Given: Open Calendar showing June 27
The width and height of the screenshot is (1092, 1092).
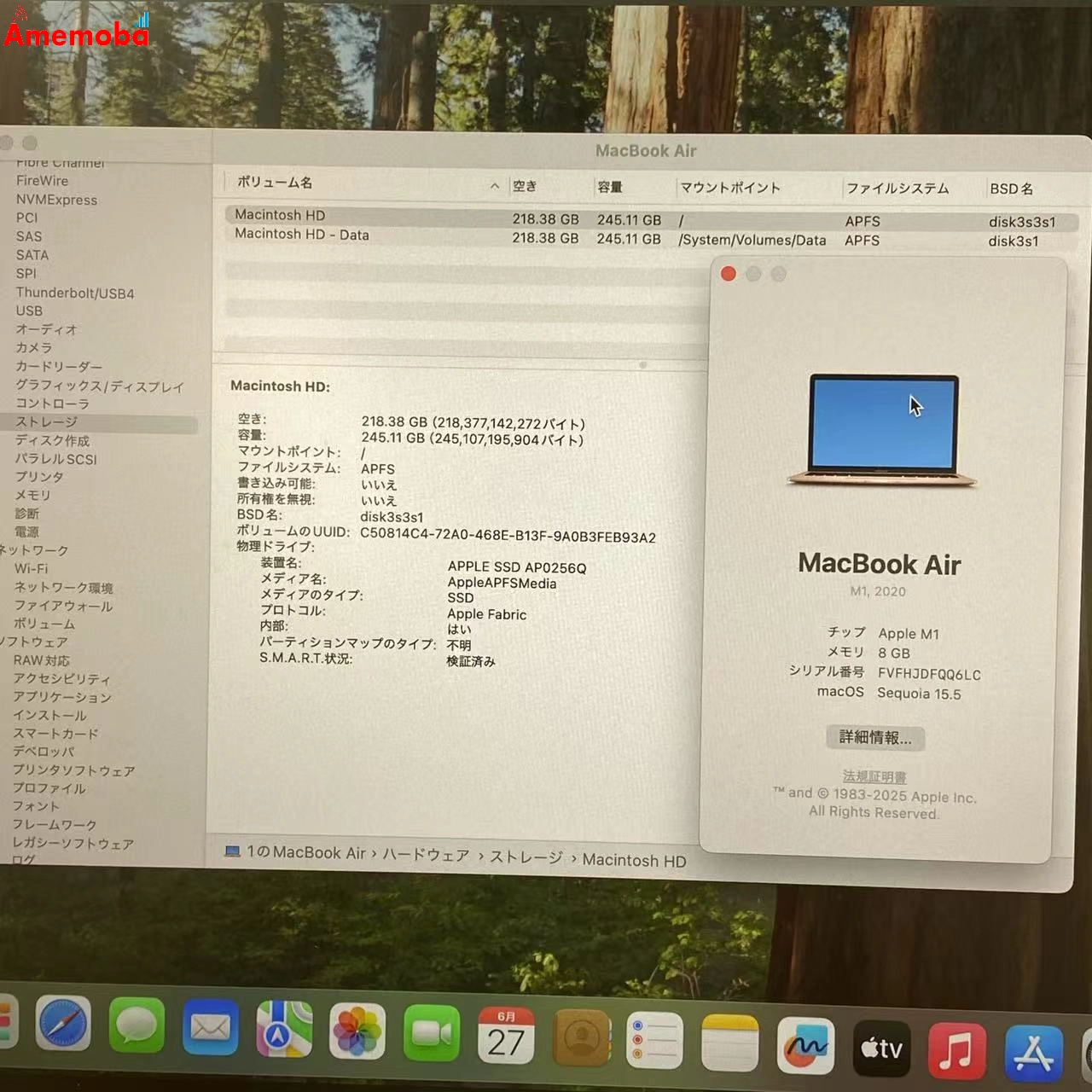Looking at the screenshot, I should (507, 1037).
